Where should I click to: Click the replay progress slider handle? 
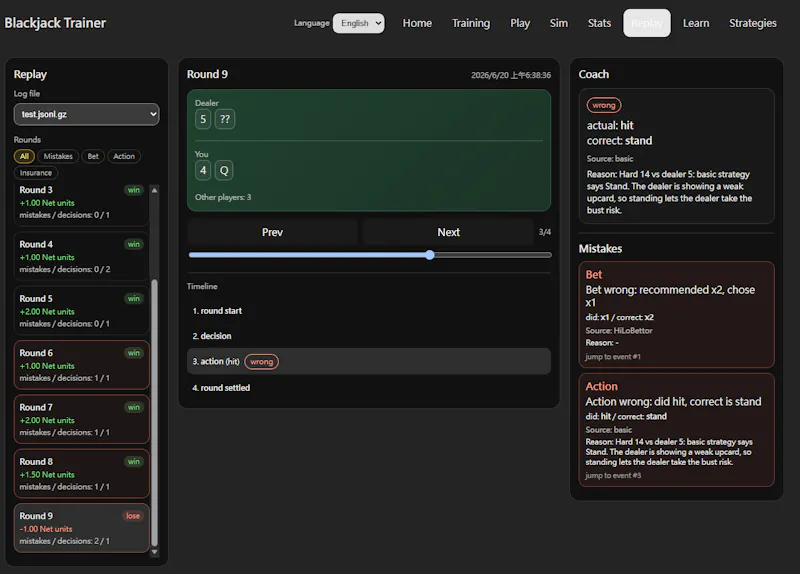tap(430, 255)
